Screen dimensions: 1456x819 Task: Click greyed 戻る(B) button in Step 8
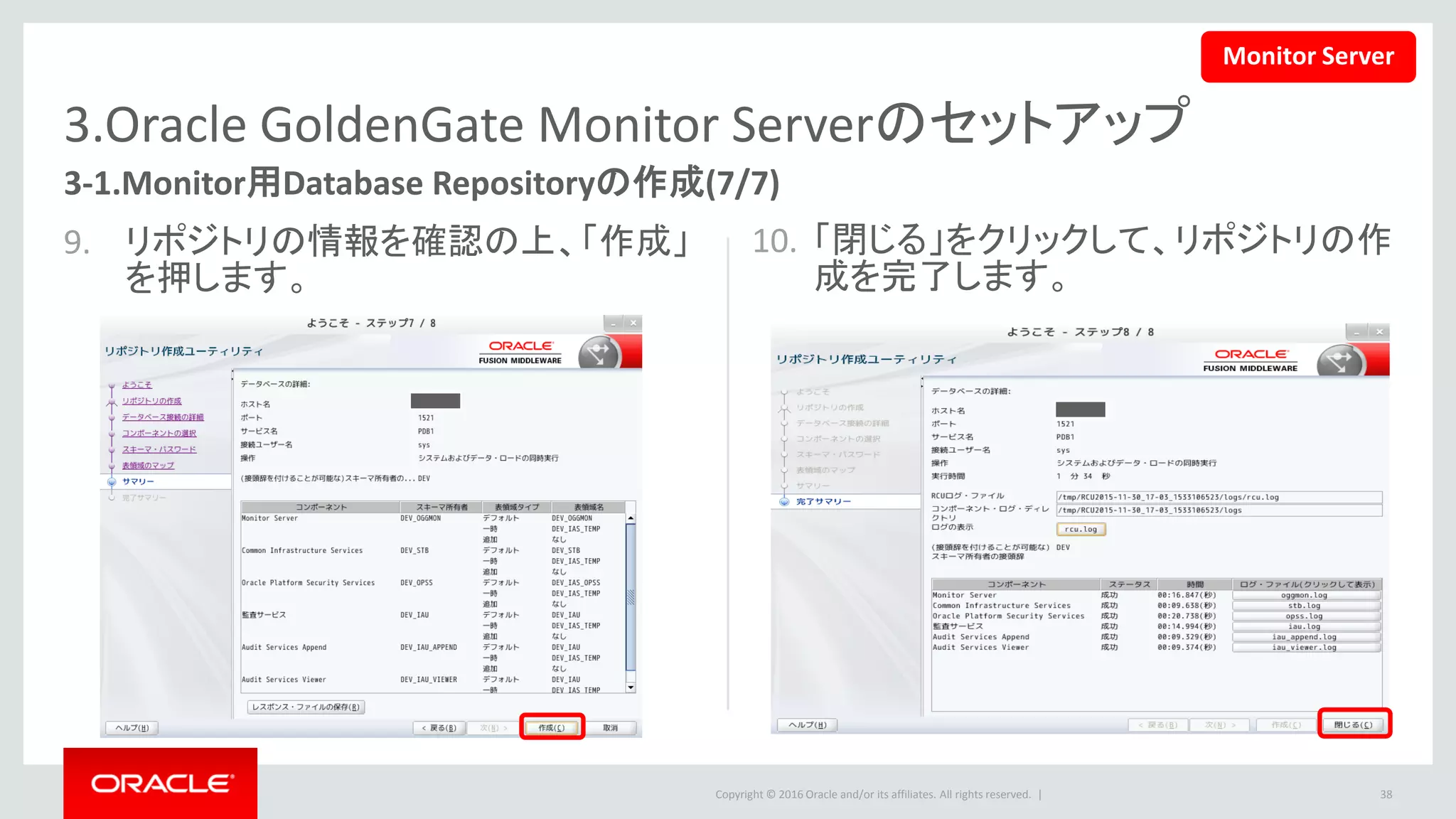pyautogui.click(x=1158, y=724)
